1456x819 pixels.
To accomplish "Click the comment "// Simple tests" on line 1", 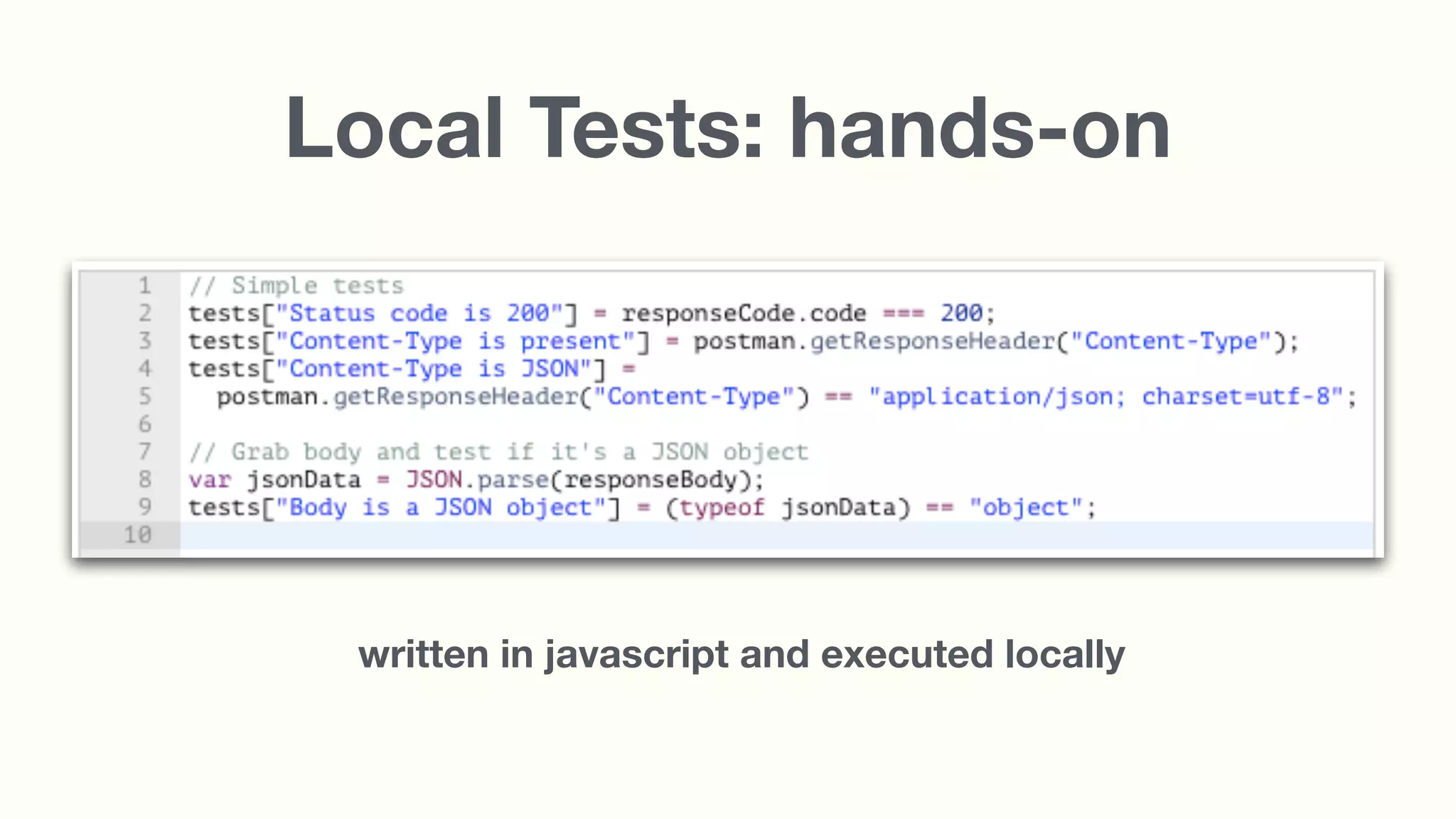I will 296,286.
